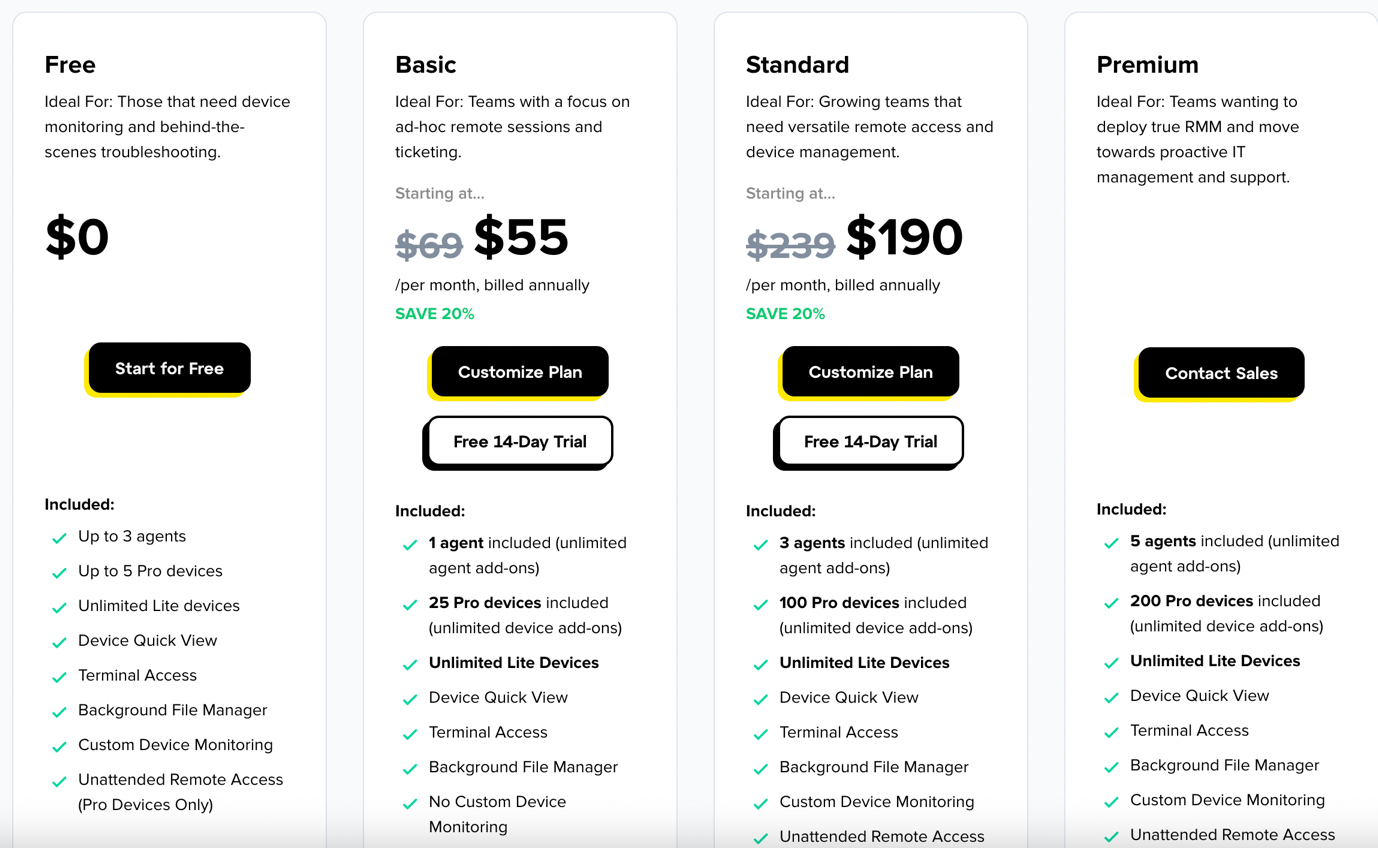This screenshot has width=1378, height=848.
Task: Click the checkmark beside 5 agents included in Premium
Action: pyautogui.click(x=1111, y=541)
